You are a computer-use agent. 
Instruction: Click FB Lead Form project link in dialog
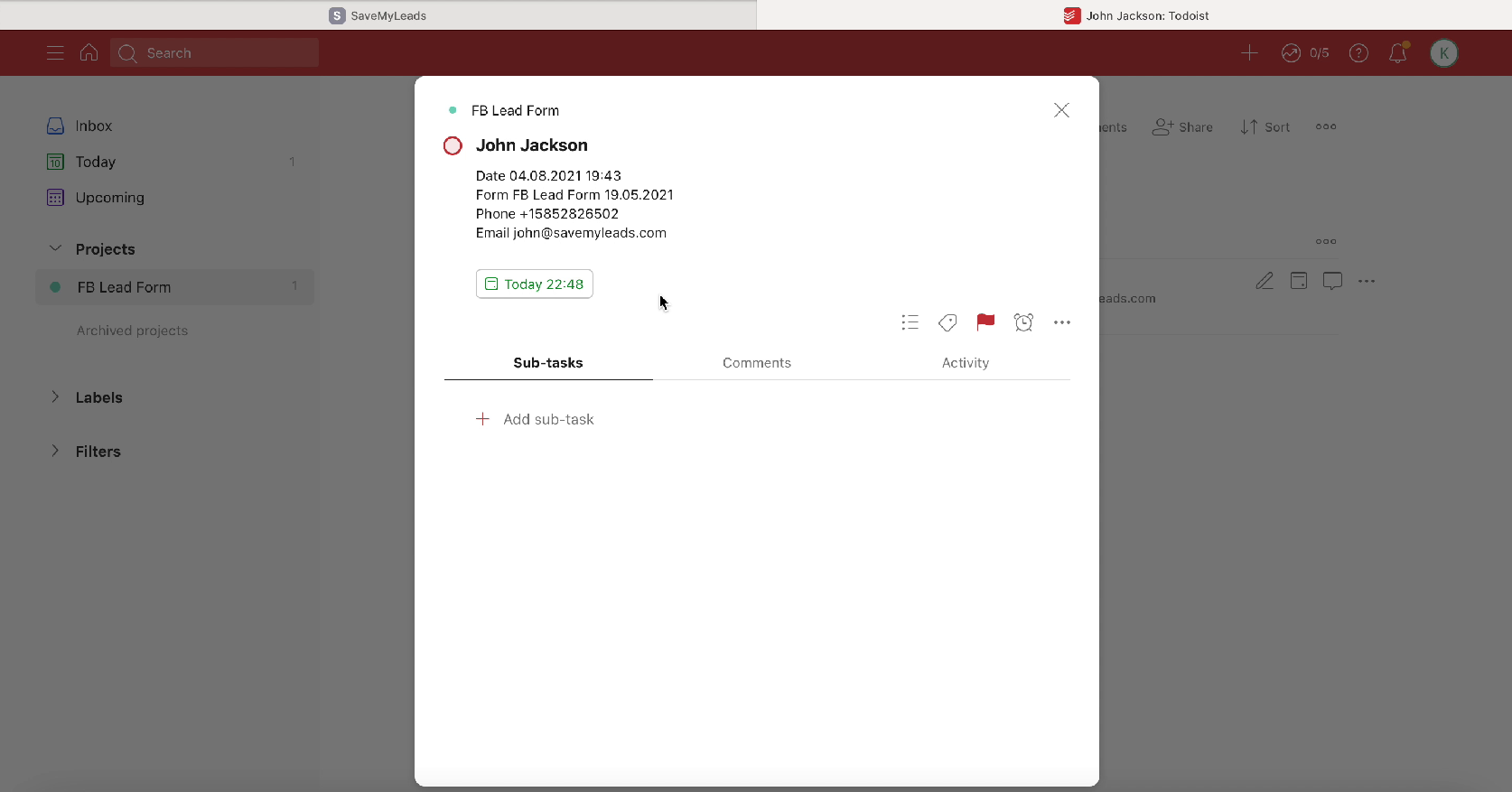(x=515, y=110)
